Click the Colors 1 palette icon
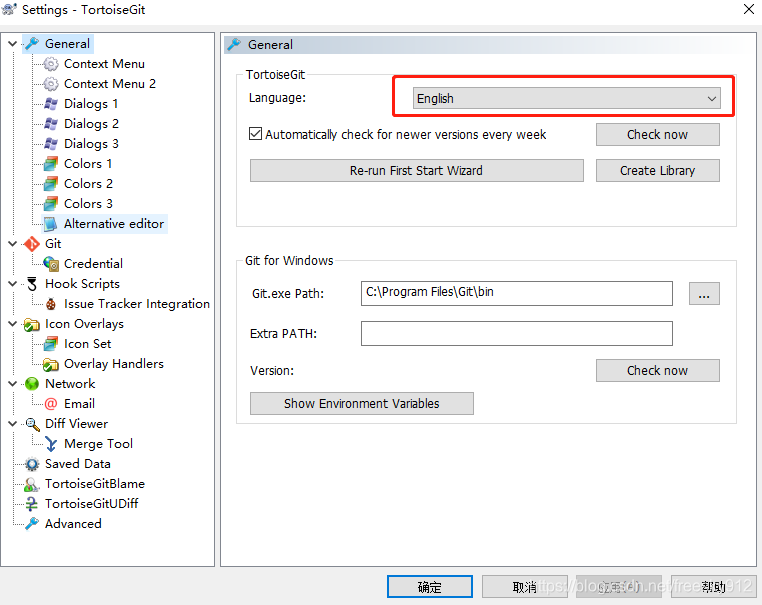This screenshot has width=762, height=605. tap(51, 164)
